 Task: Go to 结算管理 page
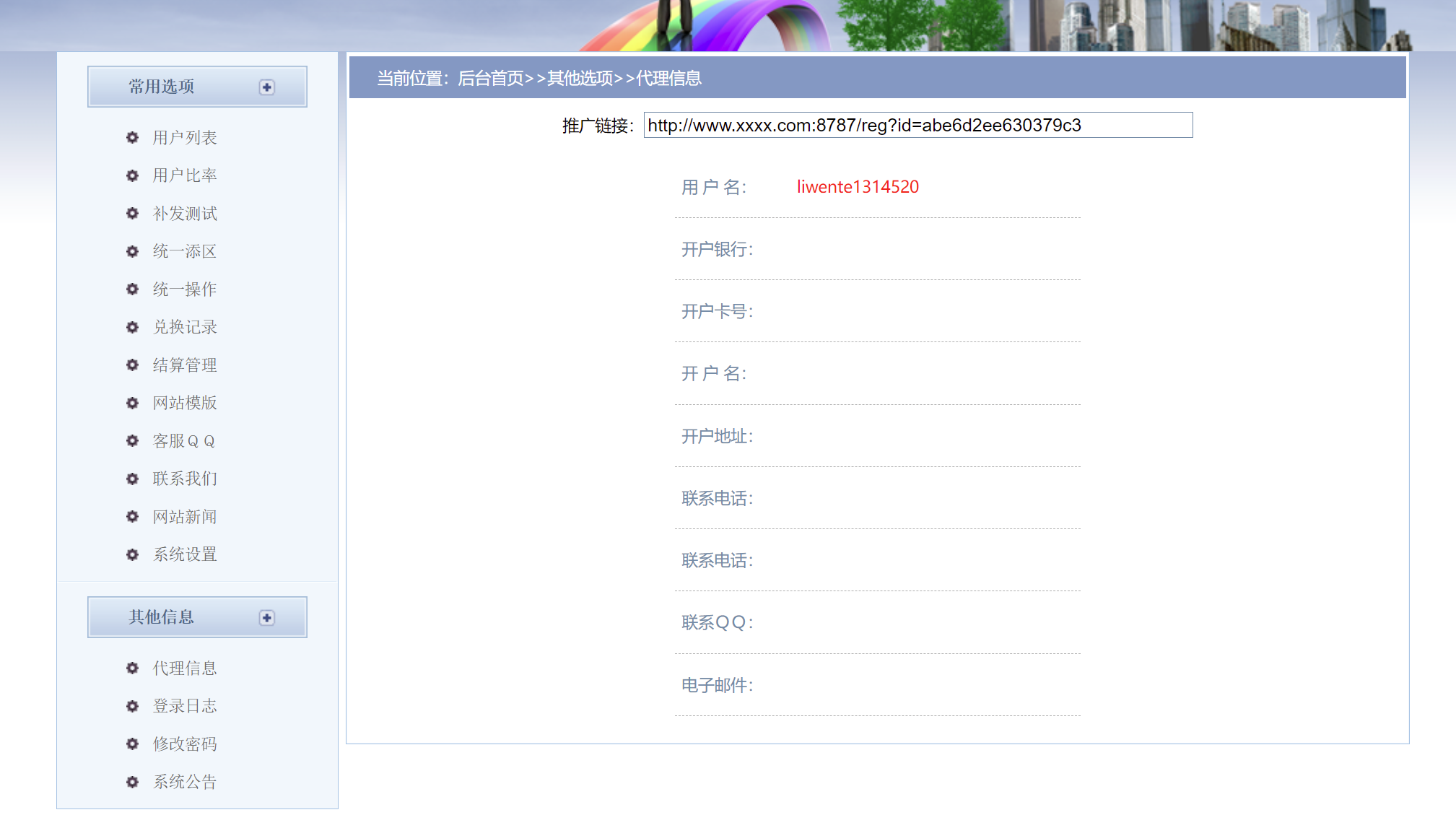point(185,365)
